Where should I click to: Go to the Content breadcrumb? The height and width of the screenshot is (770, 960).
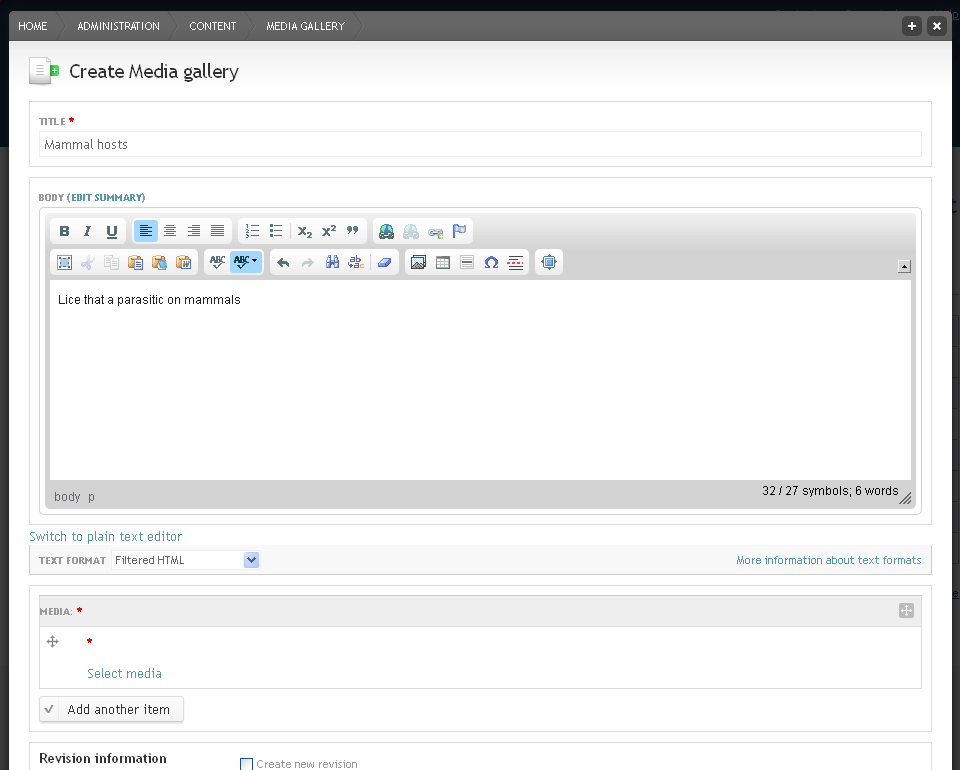pos(212,26)
